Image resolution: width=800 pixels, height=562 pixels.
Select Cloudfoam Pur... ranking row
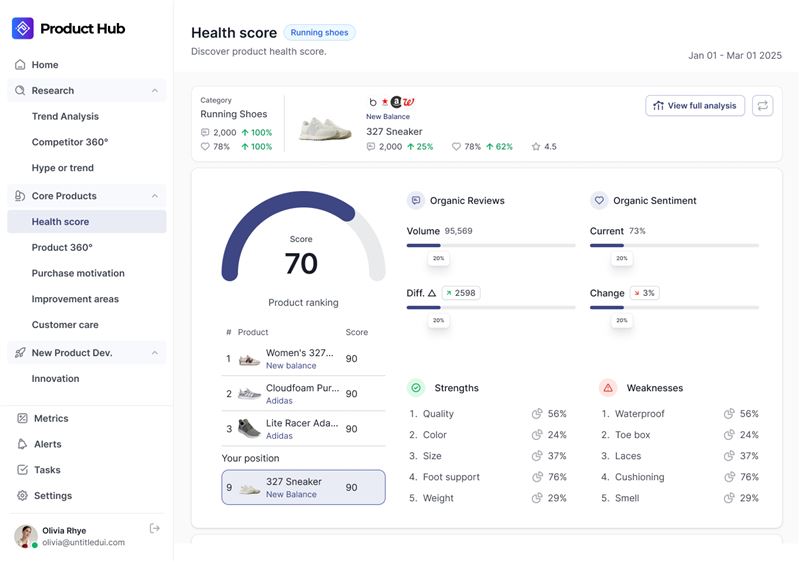[x=303, y=394]
